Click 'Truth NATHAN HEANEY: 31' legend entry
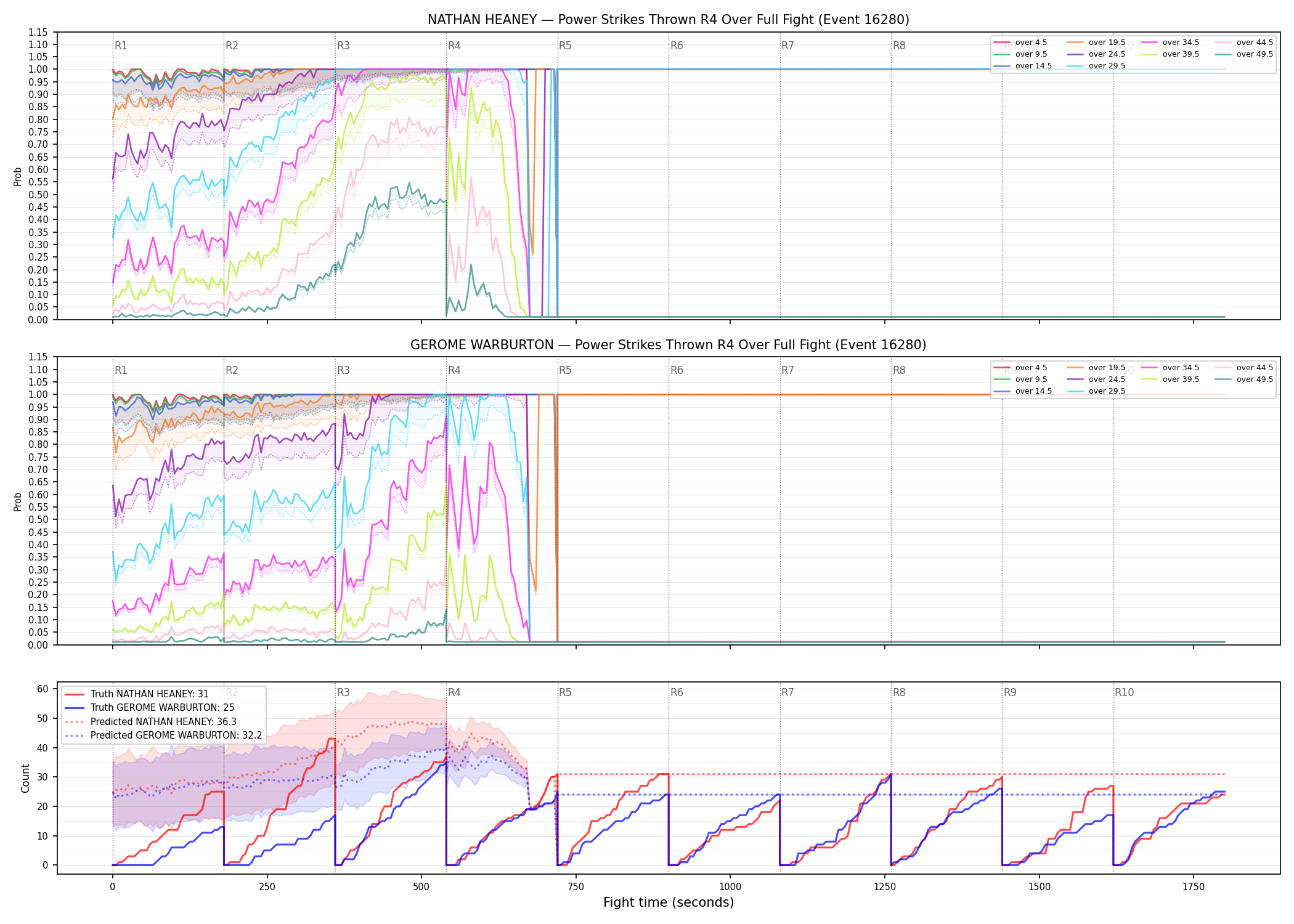Screen dimensions: 1294x924 tap(137, 694)
